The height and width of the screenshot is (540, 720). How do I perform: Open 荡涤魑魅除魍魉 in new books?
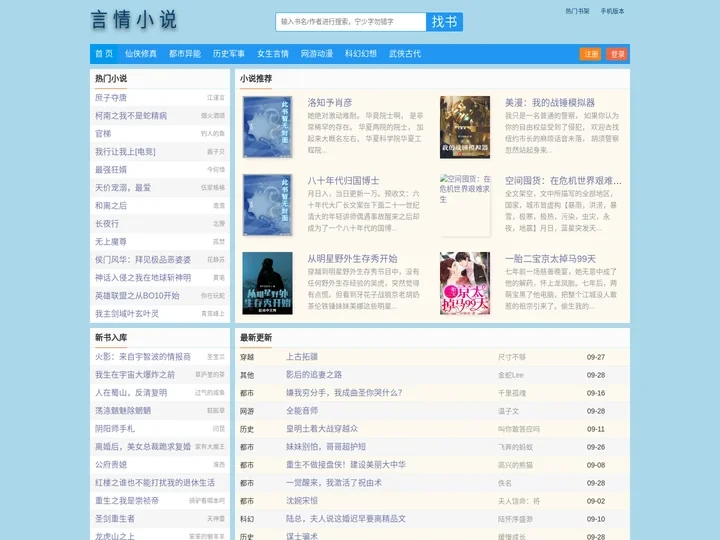pos(123,411)
